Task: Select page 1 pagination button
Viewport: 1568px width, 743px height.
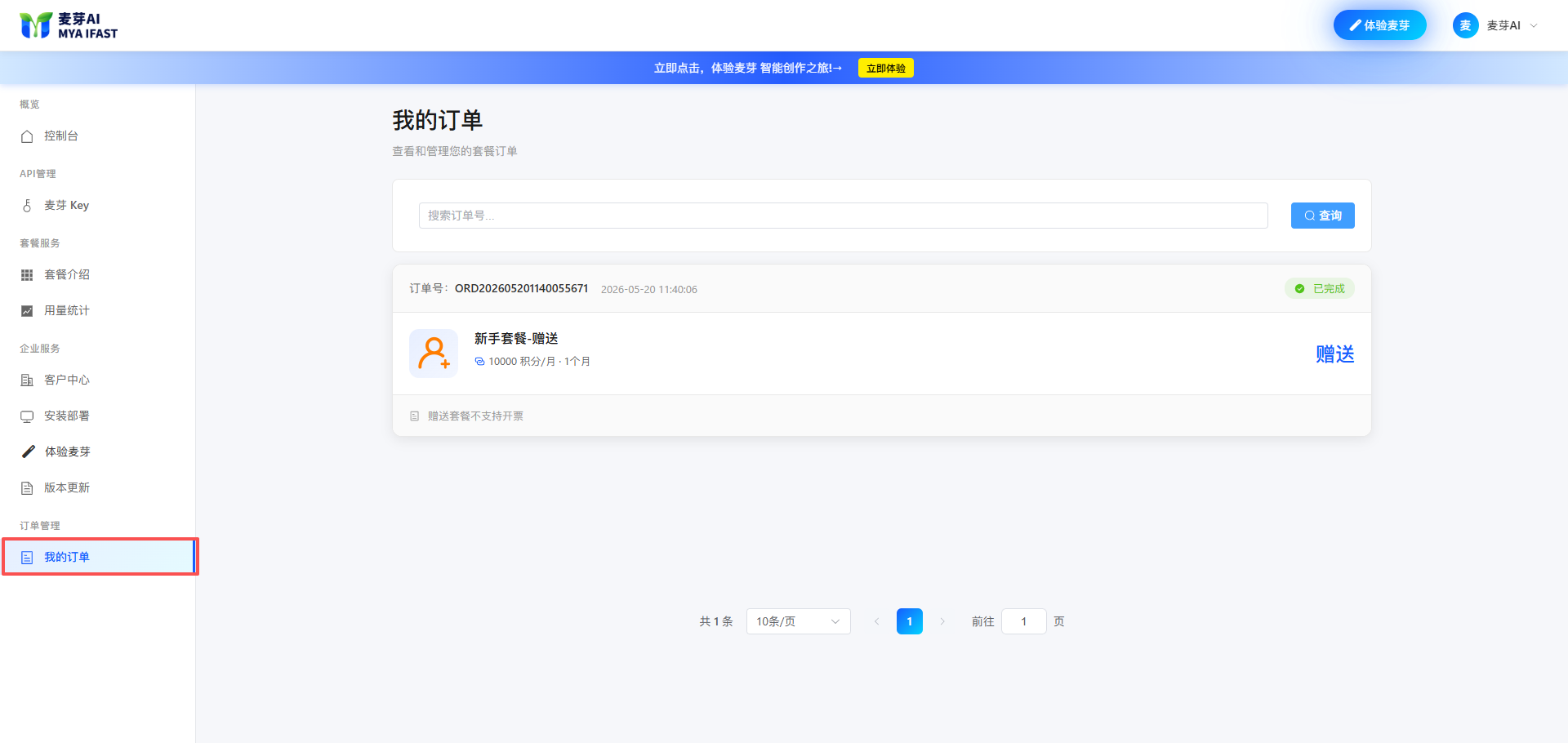Action: tap(909, 621)
